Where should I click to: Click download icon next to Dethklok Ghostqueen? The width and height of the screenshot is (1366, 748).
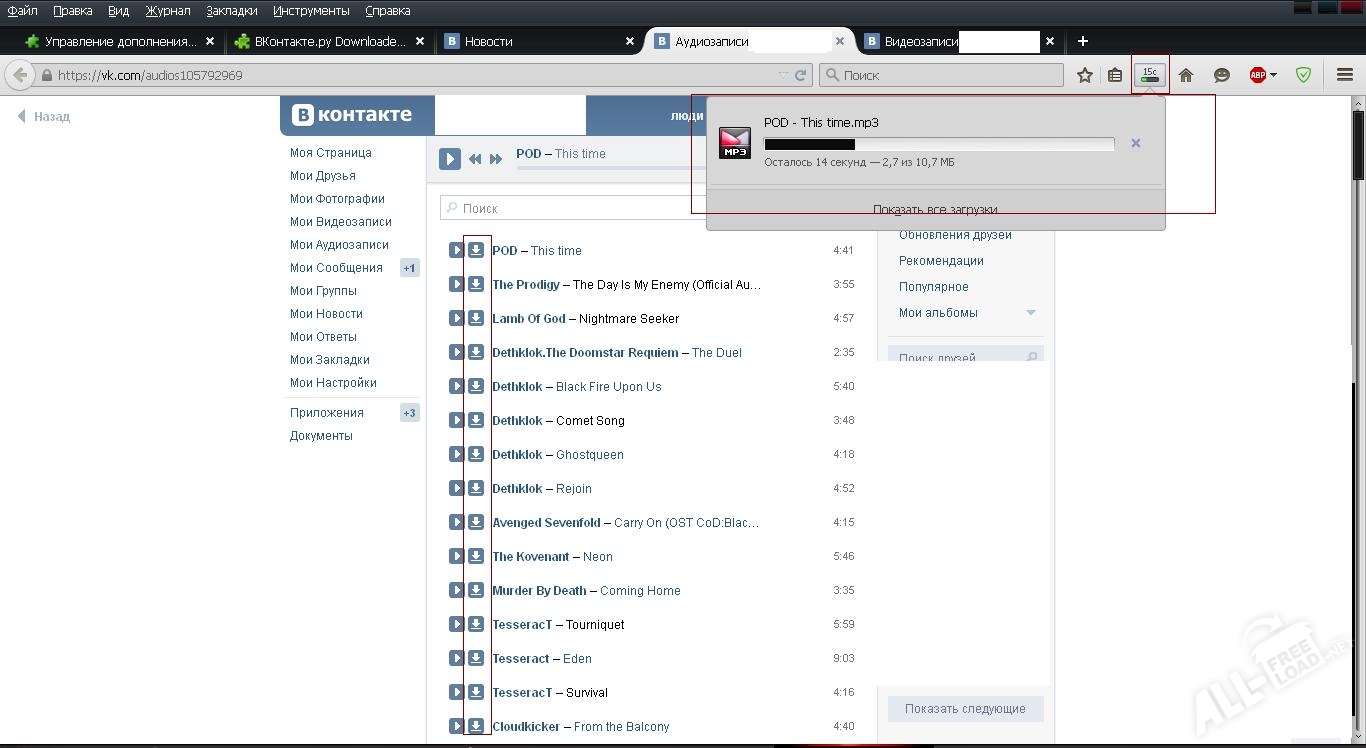click(x=476, y=454)
